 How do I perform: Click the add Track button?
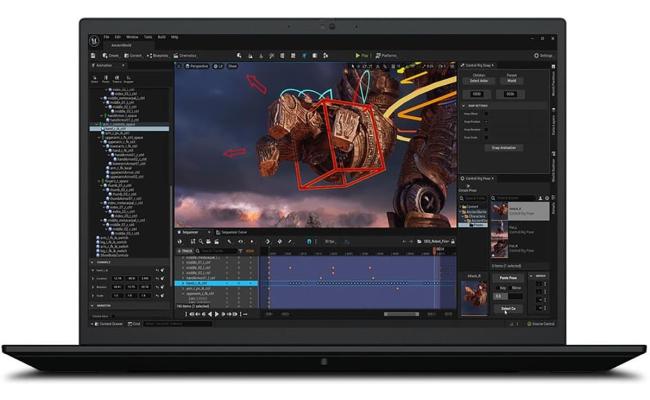[x=185, y=251]
